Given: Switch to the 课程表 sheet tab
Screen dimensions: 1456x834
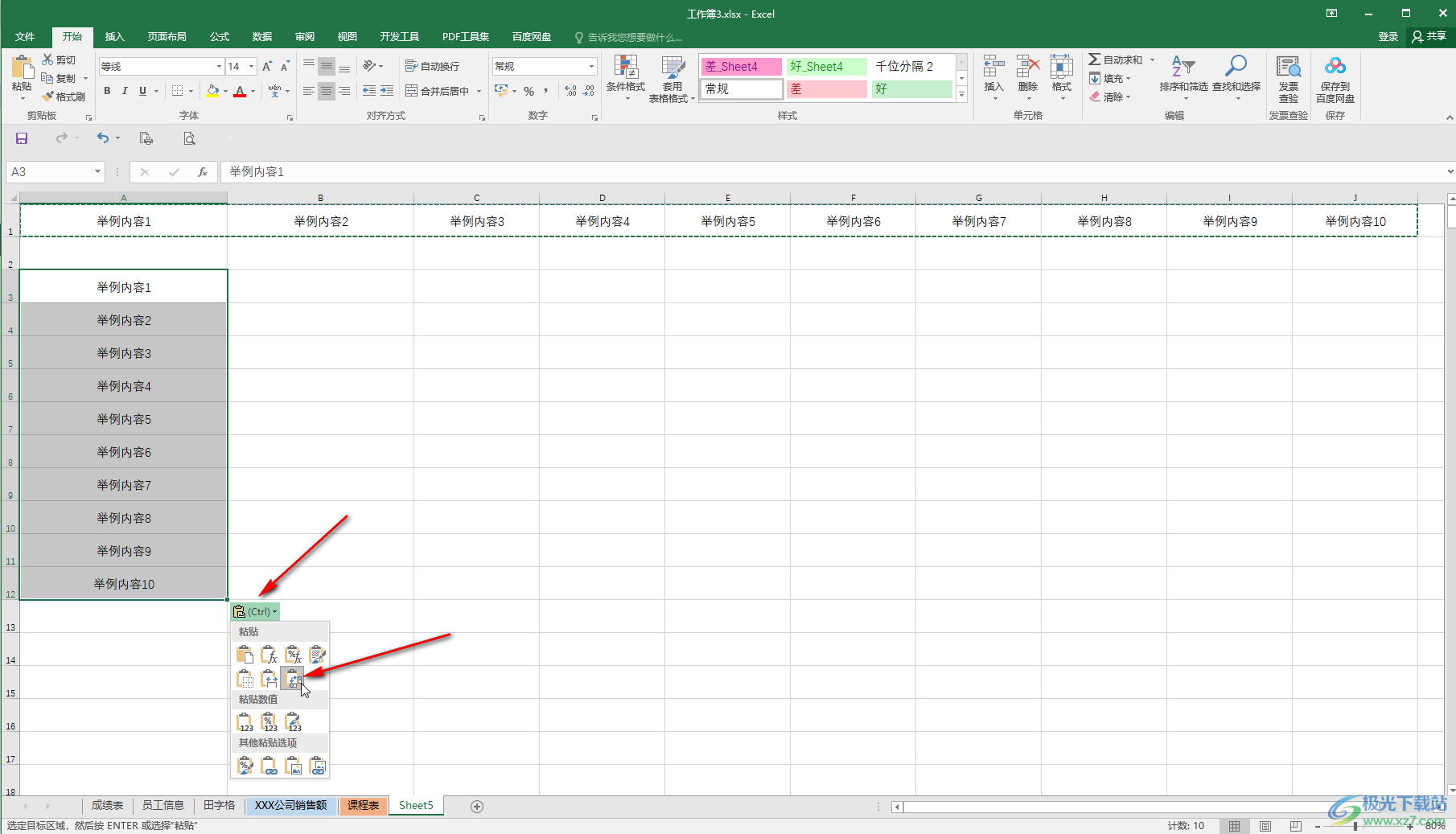Looking at the screenshot, I should click(x=363, y=805).
